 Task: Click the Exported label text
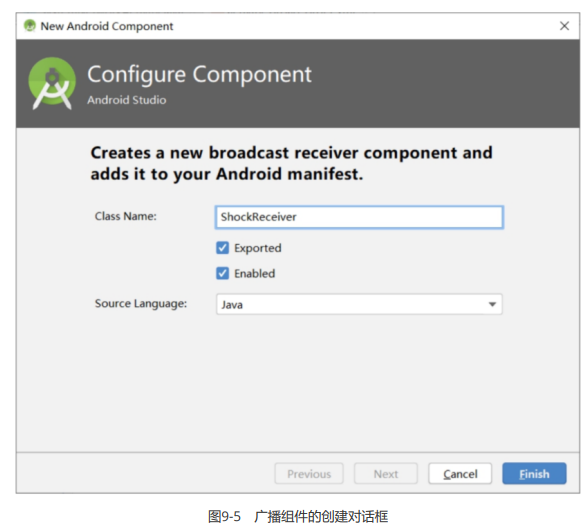(x=257, y=248)
